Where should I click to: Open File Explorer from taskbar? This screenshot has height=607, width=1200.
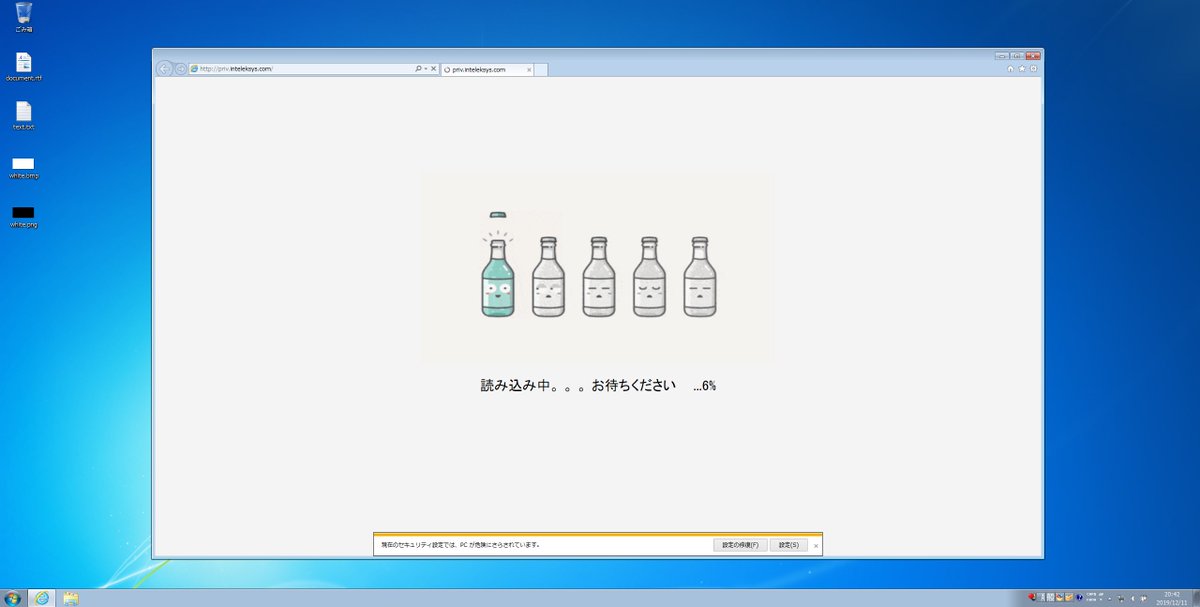point(70,597)
